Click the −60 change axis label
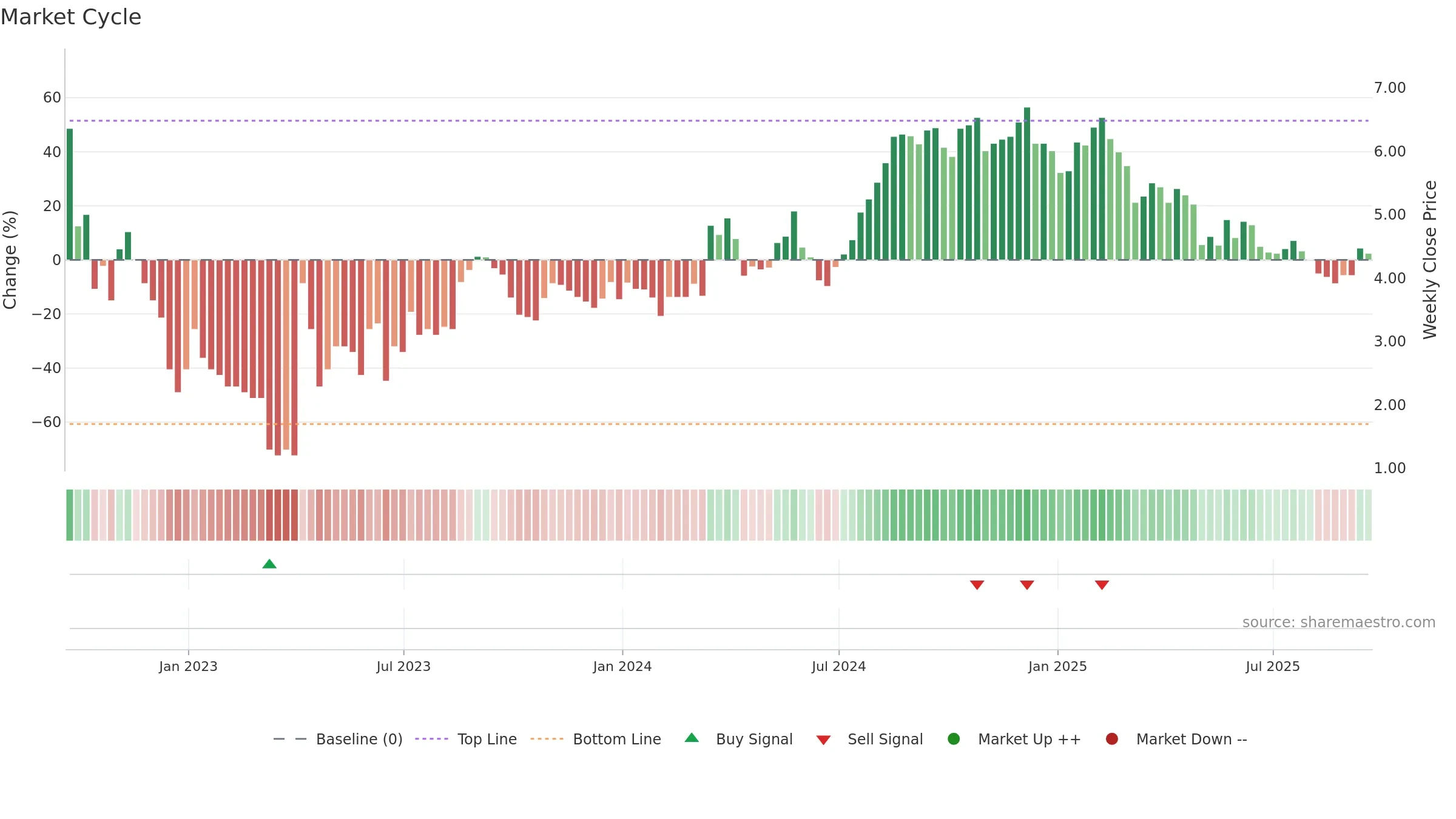Image resolution: width=1456 pixels, height=819 pixels. point(46,422)
